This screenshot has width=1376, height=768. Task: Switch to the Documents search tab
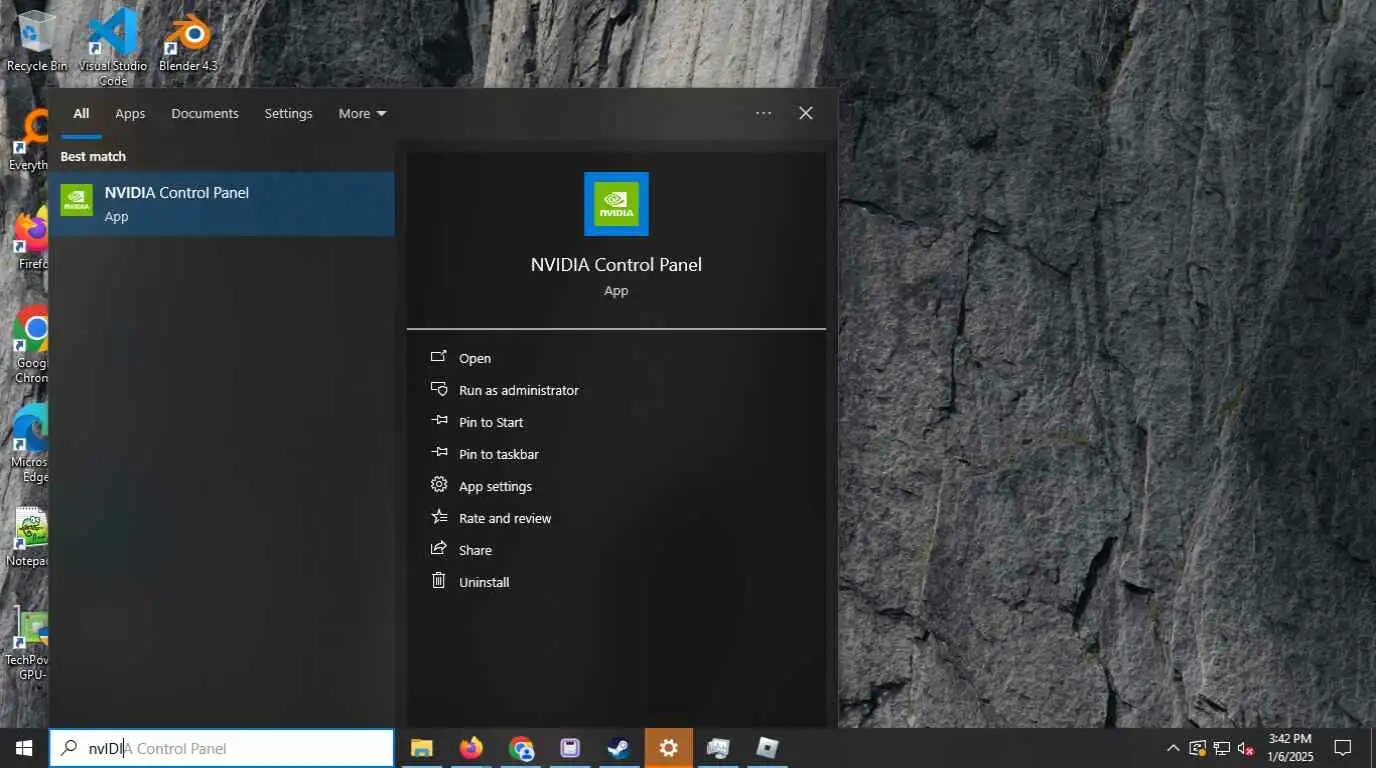pyautogui.click(x=205, y=114)
